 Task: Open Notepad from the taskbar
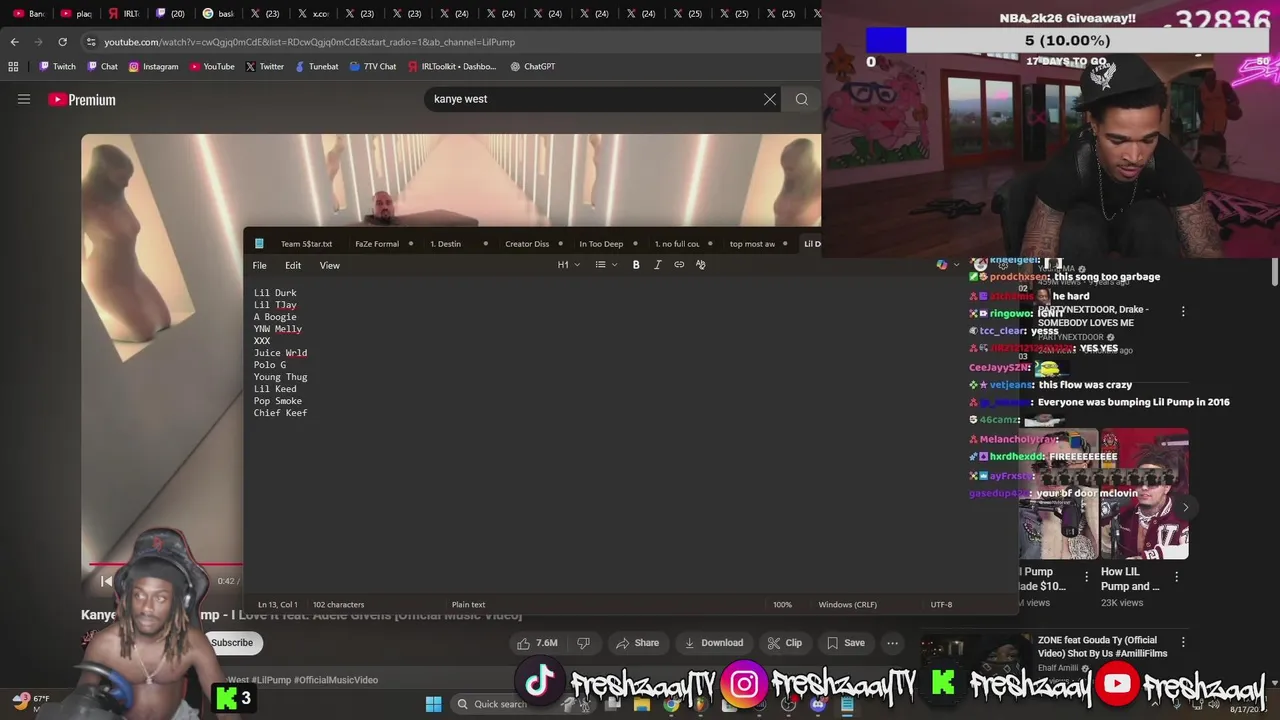click(x=847, y=704)
